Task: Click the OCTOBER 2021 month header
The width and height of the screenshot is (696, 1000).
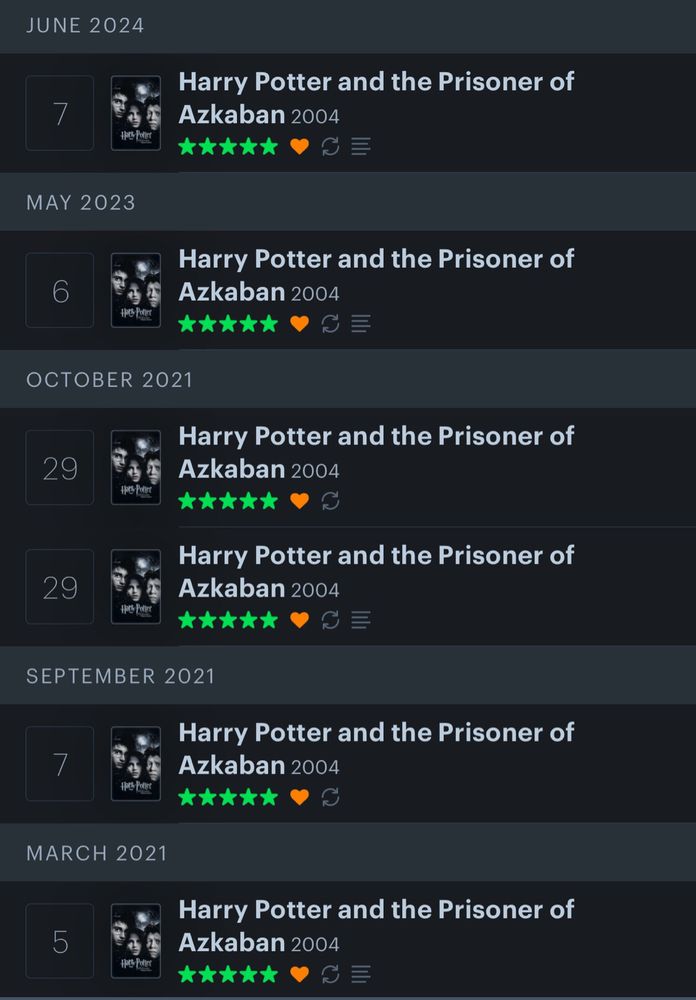Action: pyautogui.click(x=109, y=379)
